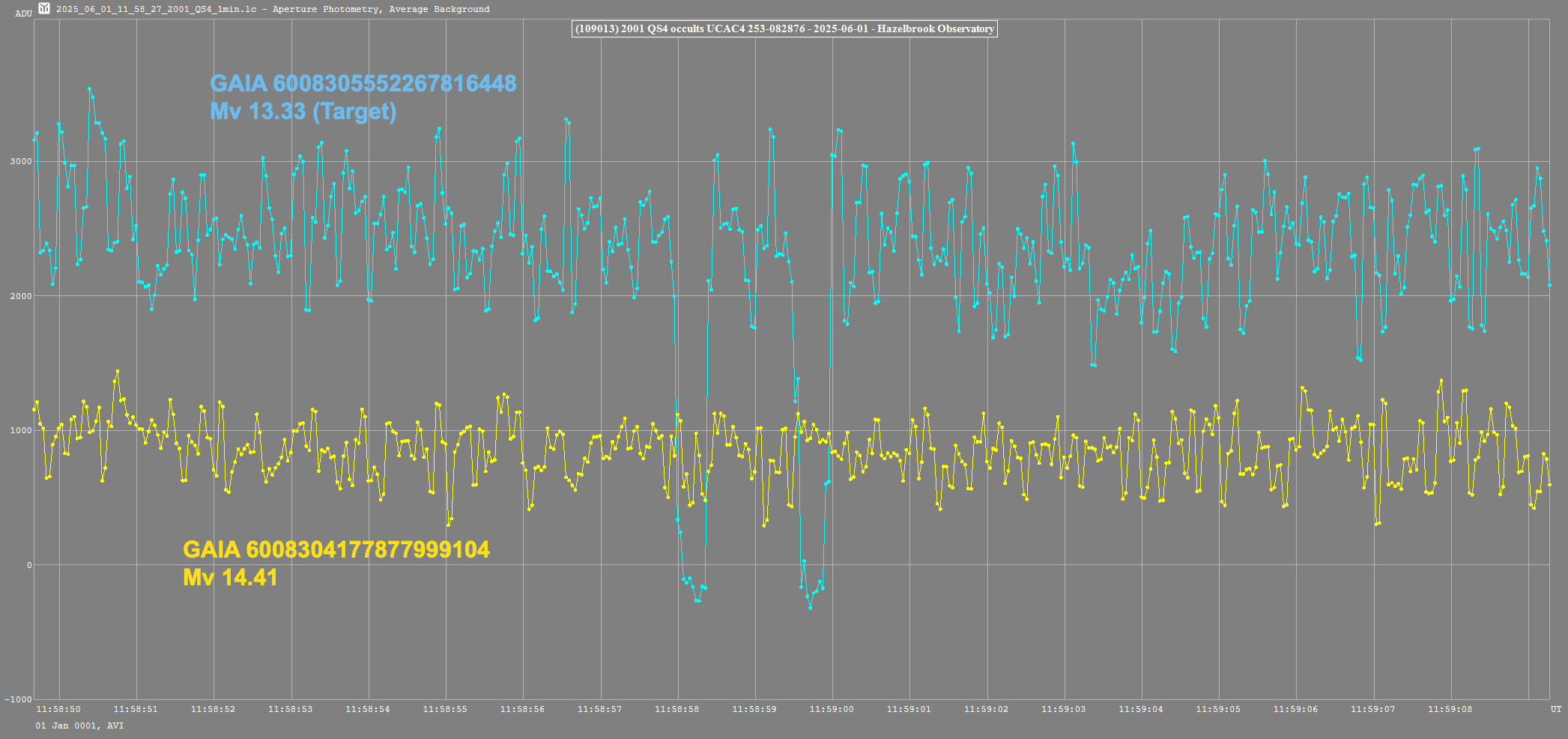Select the 11:59:00 time axis marker

pos(831,709)
